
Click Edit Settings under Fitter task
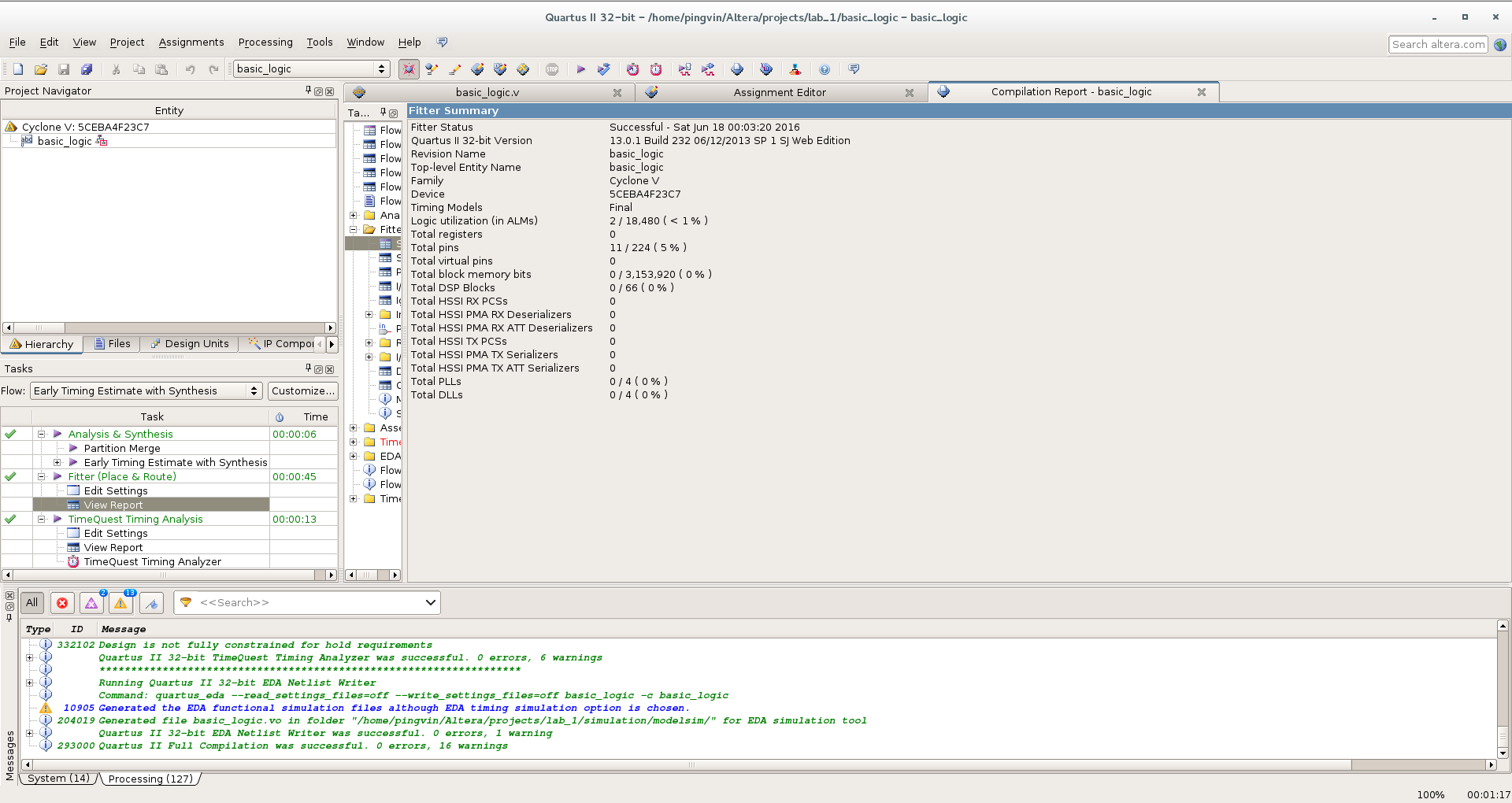click(x=116, y=490)
